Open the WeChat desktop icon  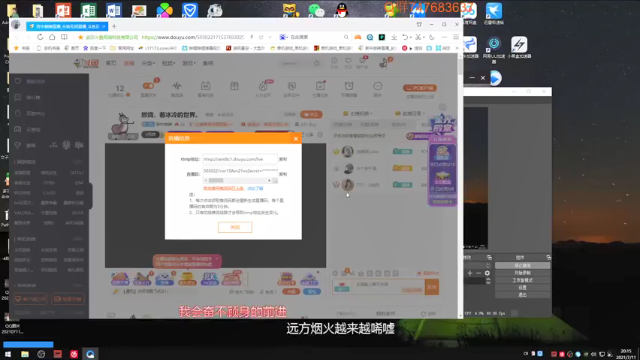(316, 10)
